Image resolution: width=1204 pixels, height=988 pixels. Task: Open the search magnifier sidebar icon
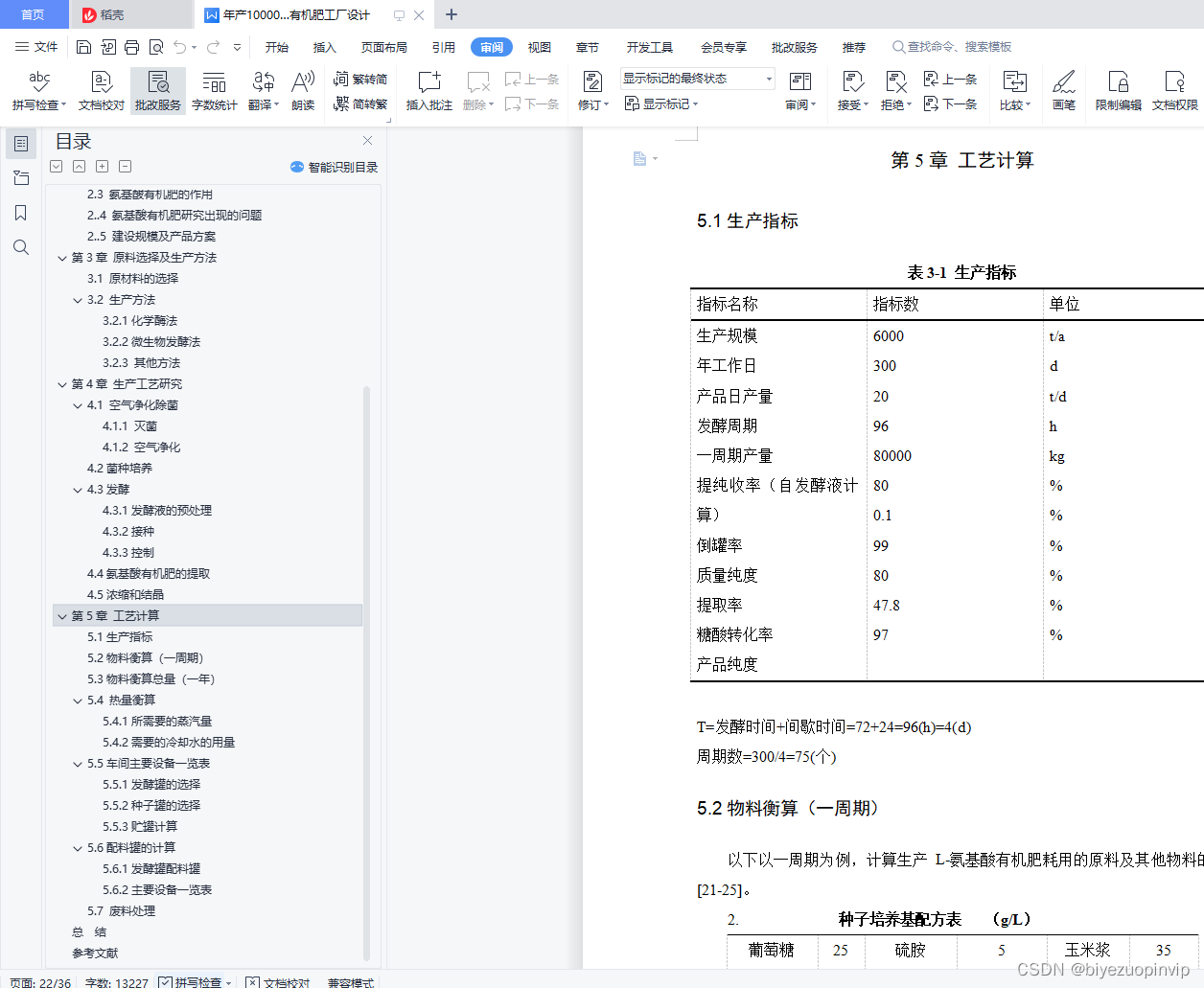pos(21,247)
